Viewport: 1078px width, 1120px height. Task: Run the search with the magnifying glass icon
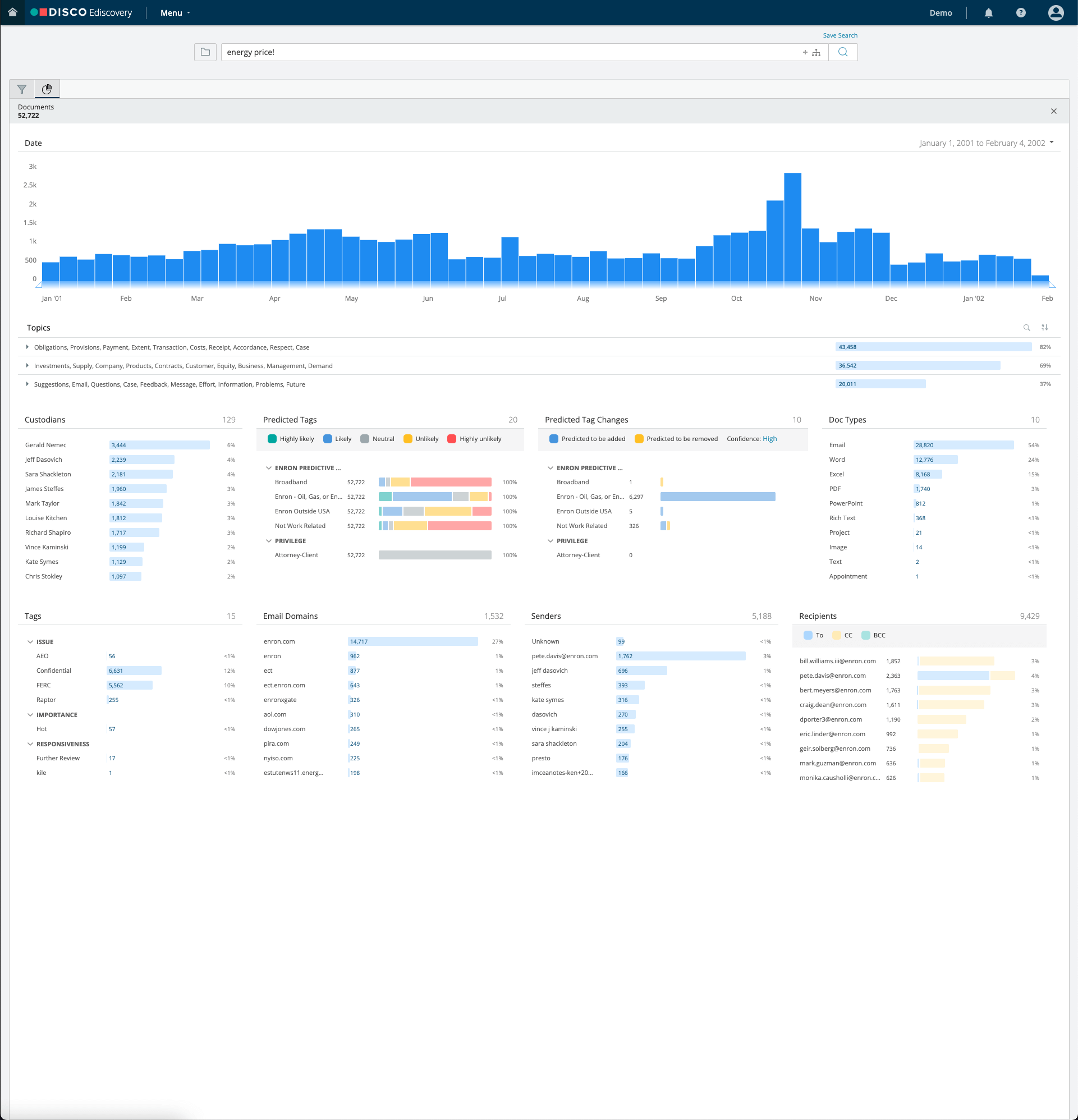click(x=842, y=52)
